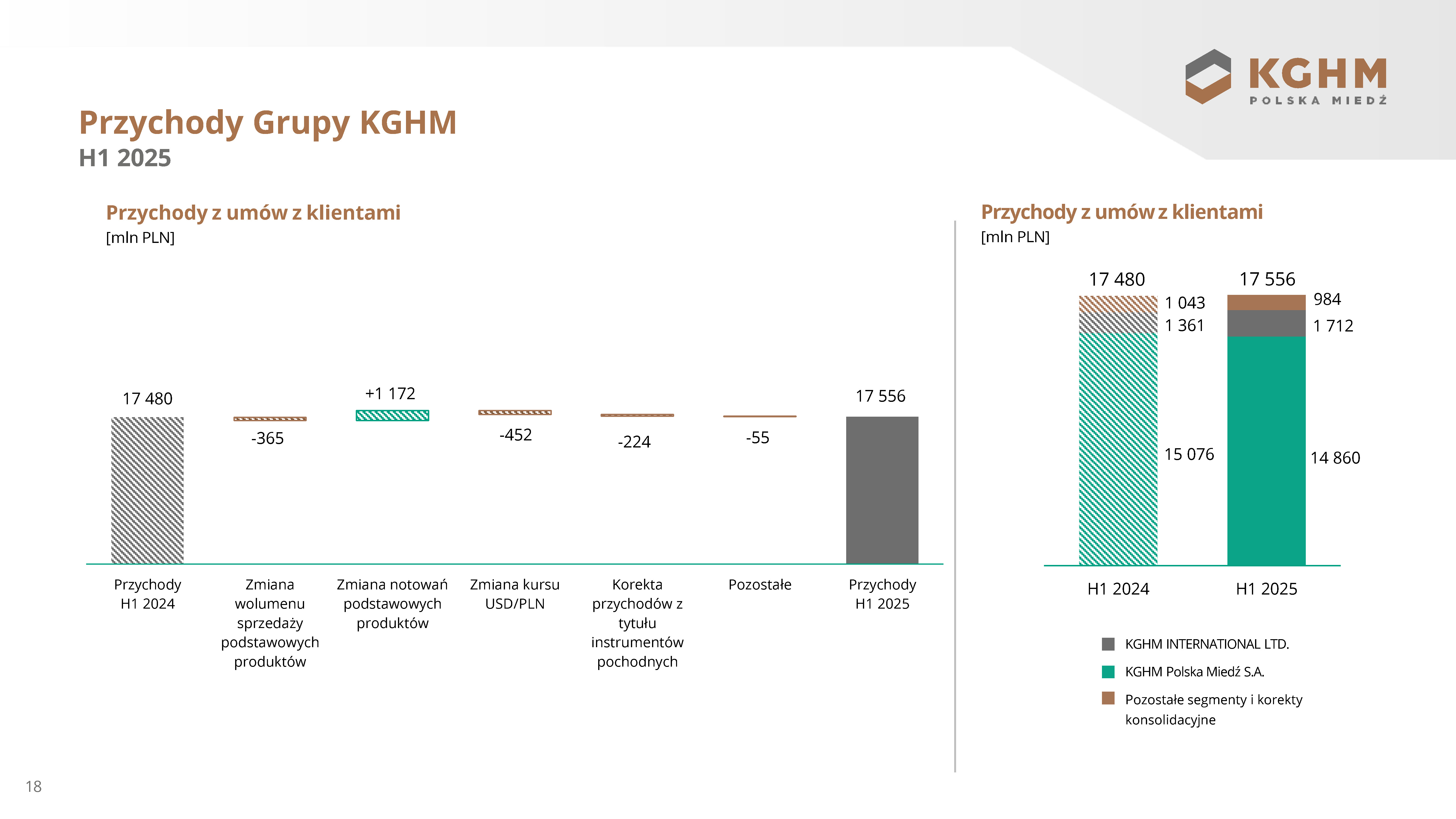Click the gray 1 712 stacked bar segment

click(1266, 323)
